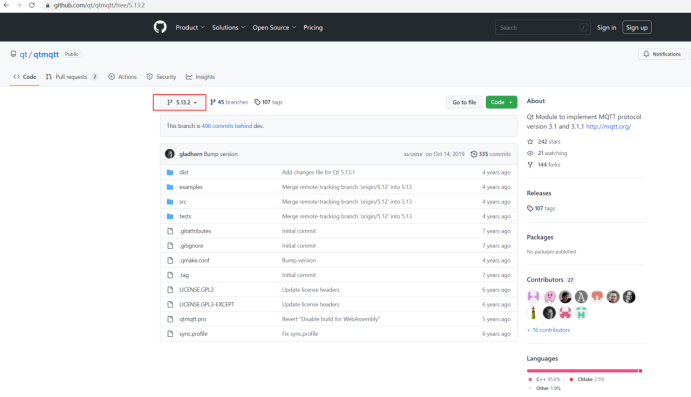Click the CMake language color dot

coord(572,379)
